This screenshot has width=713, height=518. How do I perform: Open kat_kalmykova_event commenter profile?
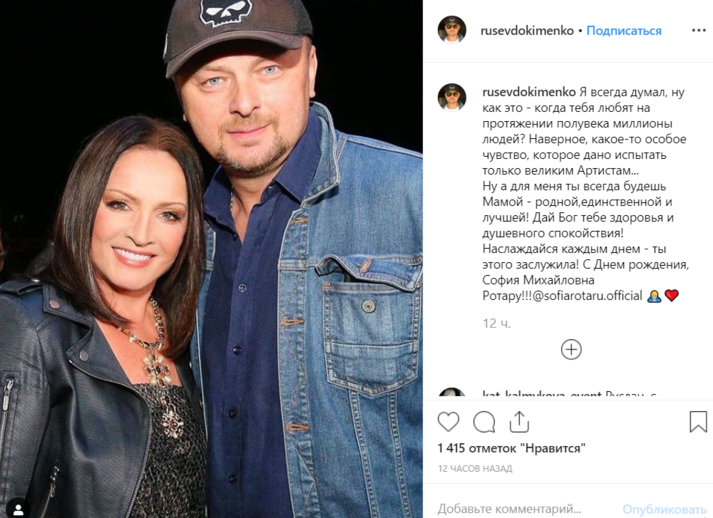tap(542, 394)
